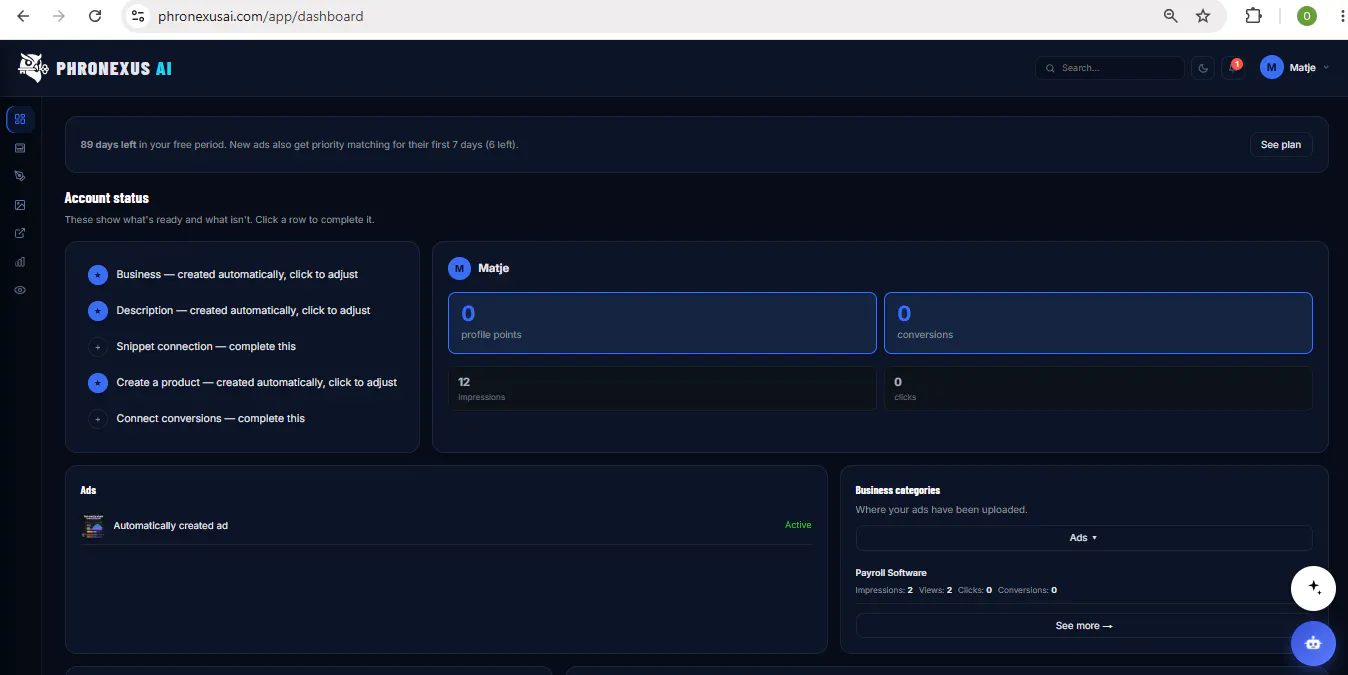The height and width of the screenshot is (675, 1348).
Task: Click the blue M avatar in header
Action: coord(1272,68)
